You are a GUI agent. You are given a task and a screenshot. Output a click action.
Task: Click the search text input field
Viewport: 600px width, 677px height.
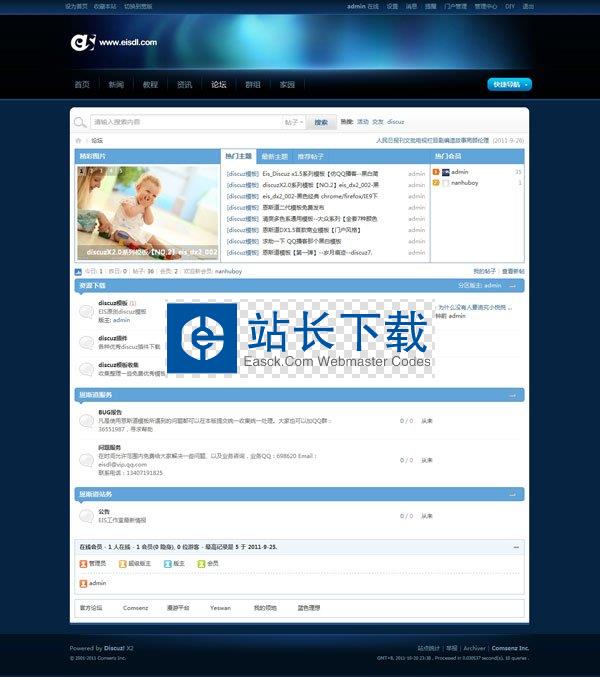[x=186, y=122]
